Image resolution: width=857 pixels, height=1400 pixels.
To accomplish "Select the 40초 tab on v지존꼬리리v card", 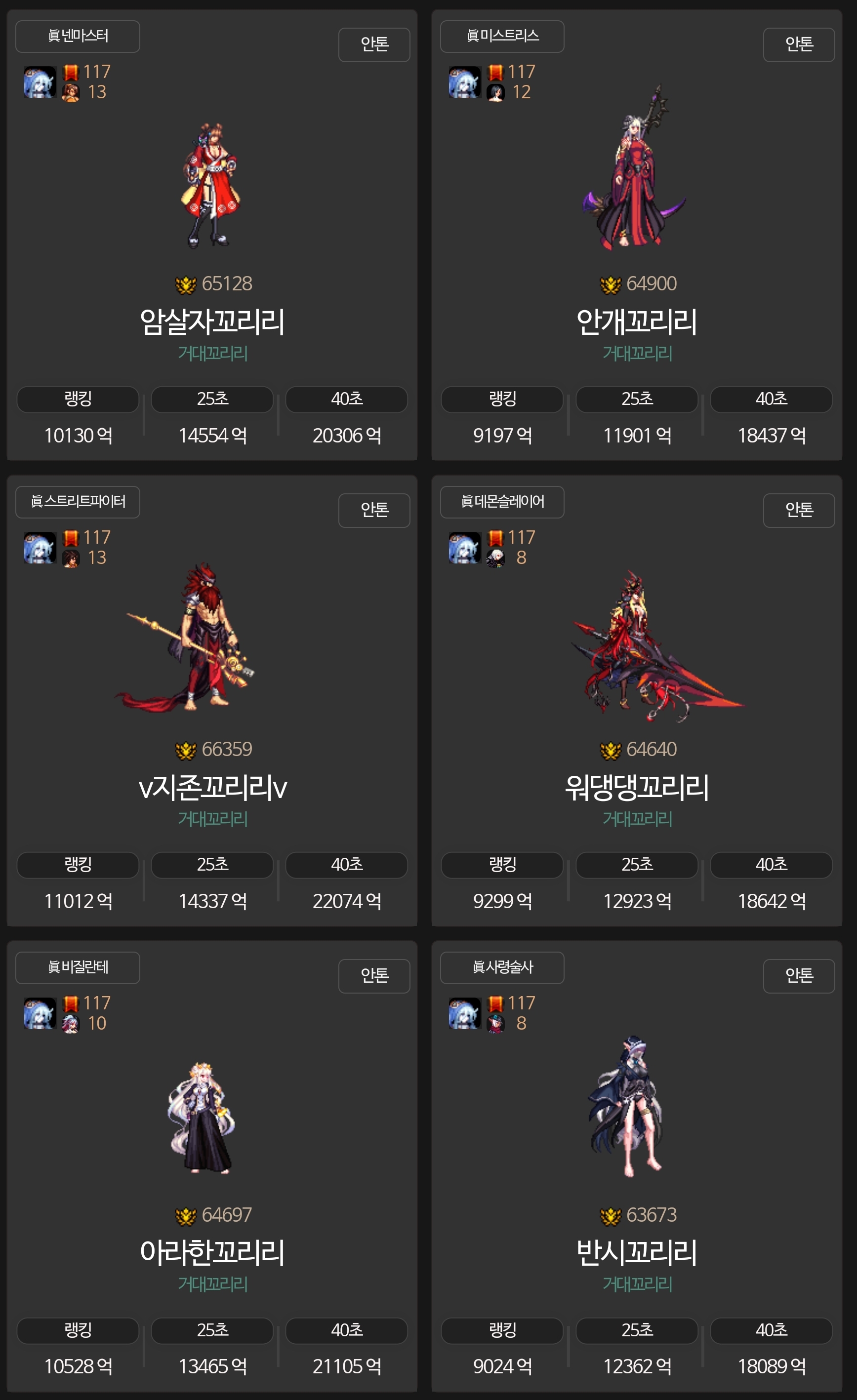I will [347, 865].
